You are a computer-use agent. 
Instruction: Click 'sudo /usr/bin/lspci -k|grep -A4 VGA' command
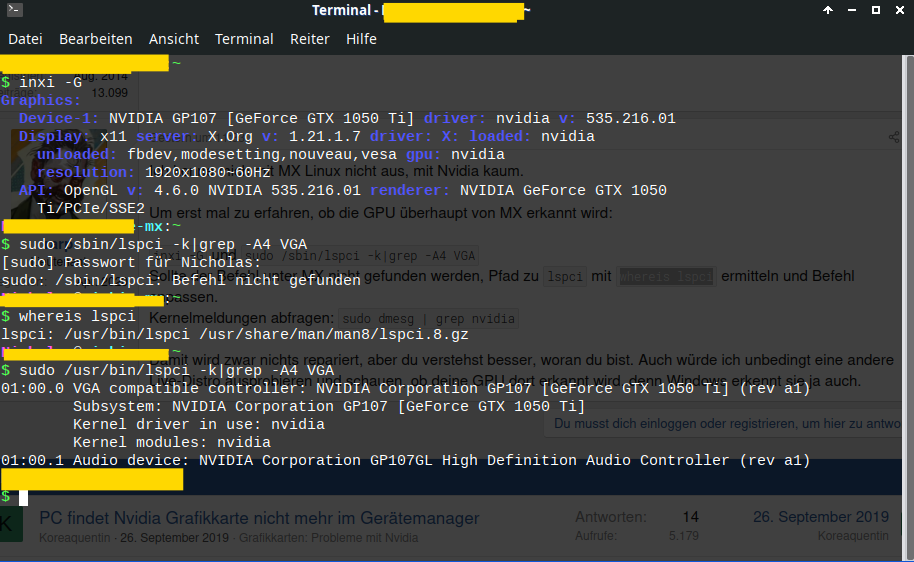176,371
